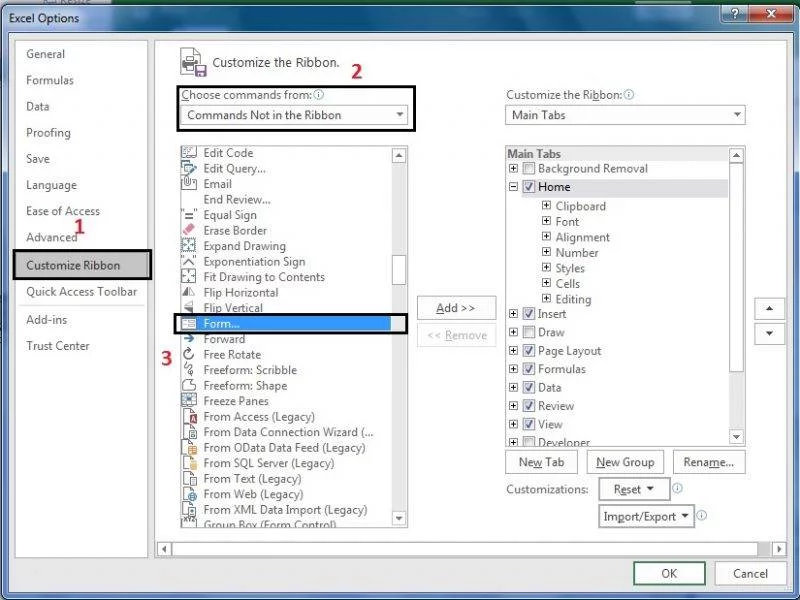This screenshot has height=600, width=800.
Task: Click the From Text (Legacy) icon
Action: (x=190, y=479)
